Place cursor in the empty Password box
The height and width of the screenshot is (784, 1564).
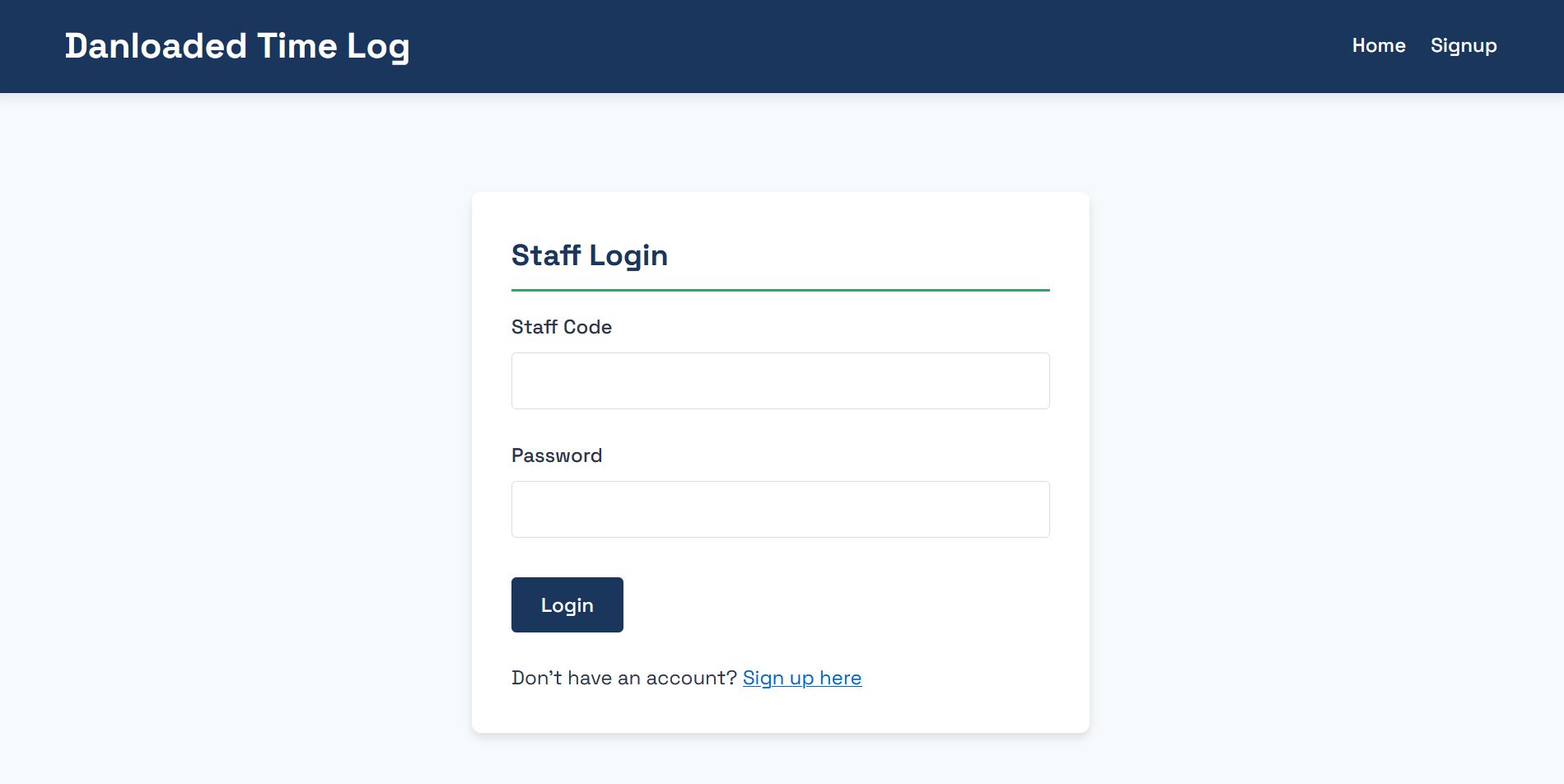coord(780,509)
